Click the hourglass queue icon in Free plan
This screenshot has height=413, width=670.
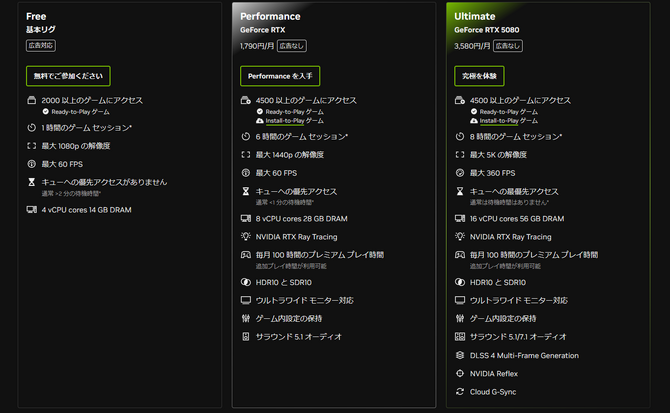tap(32, 182)
